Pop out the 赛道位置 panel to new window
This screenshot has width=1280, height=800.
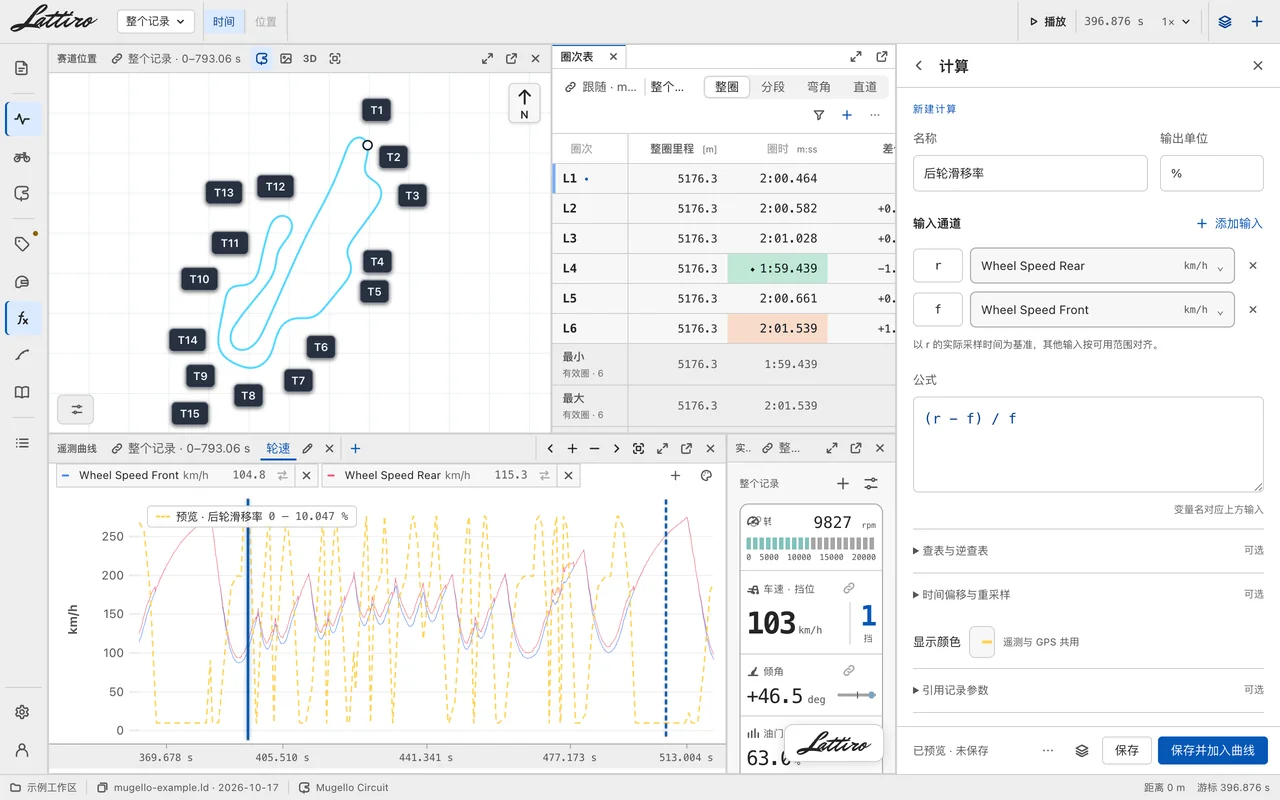(x=511, y=59)
